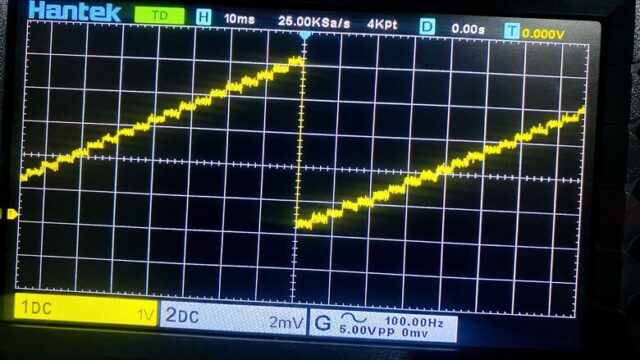This screenshot has height=360, width=640.
Task: Select the 0.00s delay value
Action: pos(468,29)
